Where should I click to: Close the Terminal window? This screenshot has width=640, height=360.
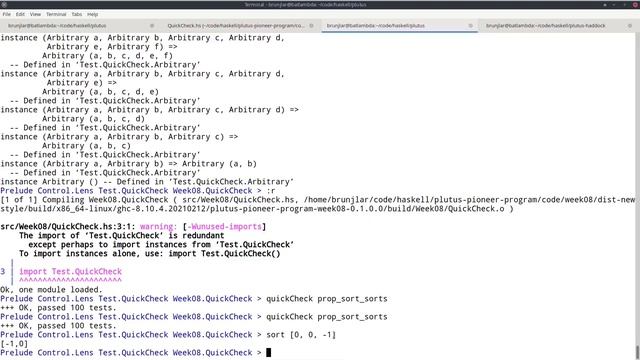click(x=636, y=4)
